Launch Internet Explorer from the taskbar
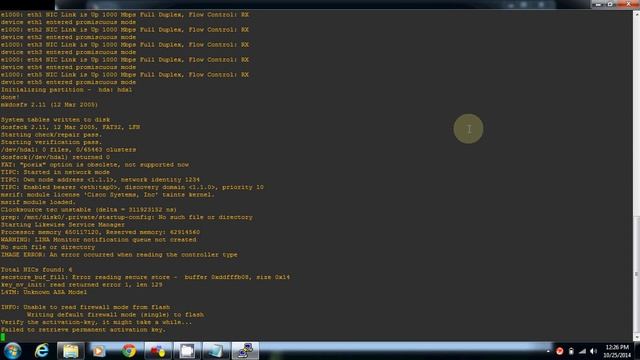 [x=42, y=351]
